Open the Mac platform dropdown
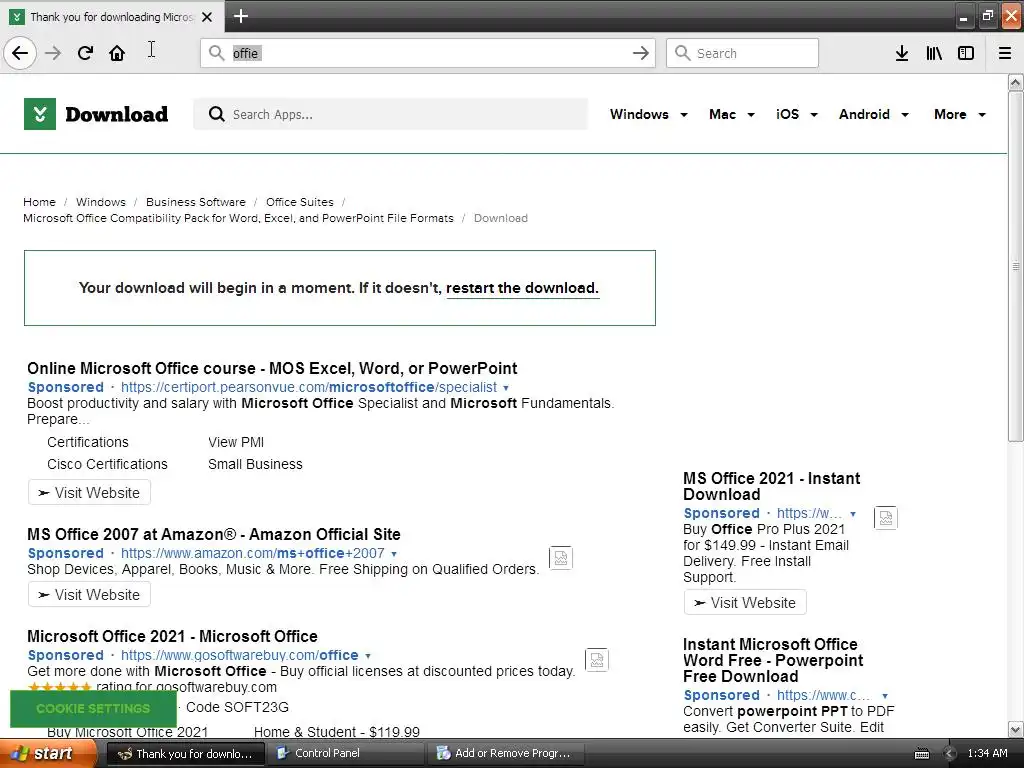This screenshot has width=1024, height=768. (731, 114)
